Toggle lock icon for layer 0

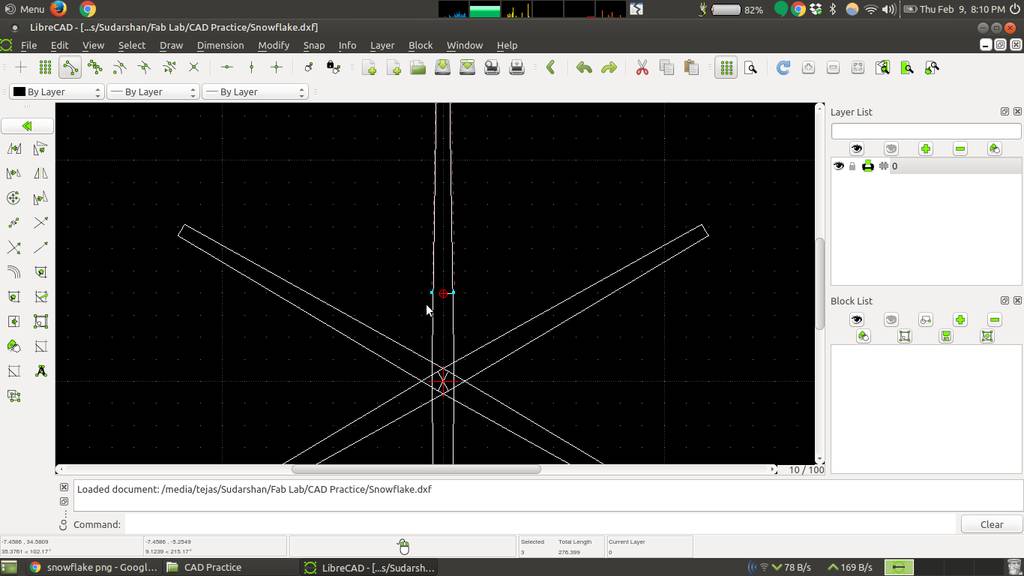(852, 166)
